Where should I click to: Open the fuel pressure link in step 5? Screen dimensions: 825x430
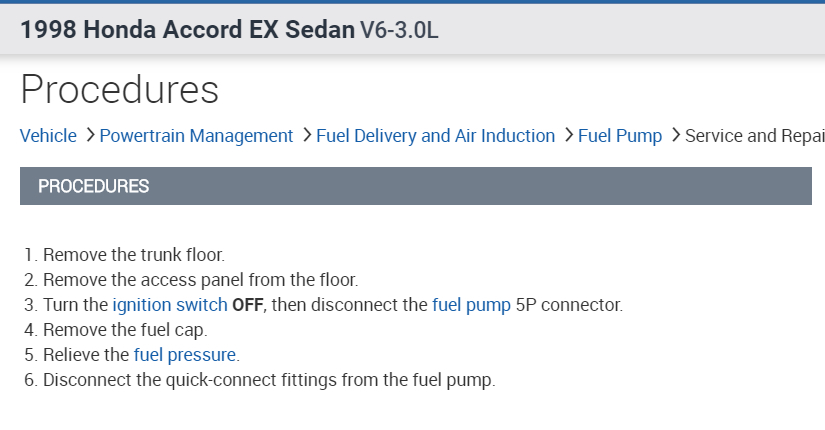tap(186, 355)
